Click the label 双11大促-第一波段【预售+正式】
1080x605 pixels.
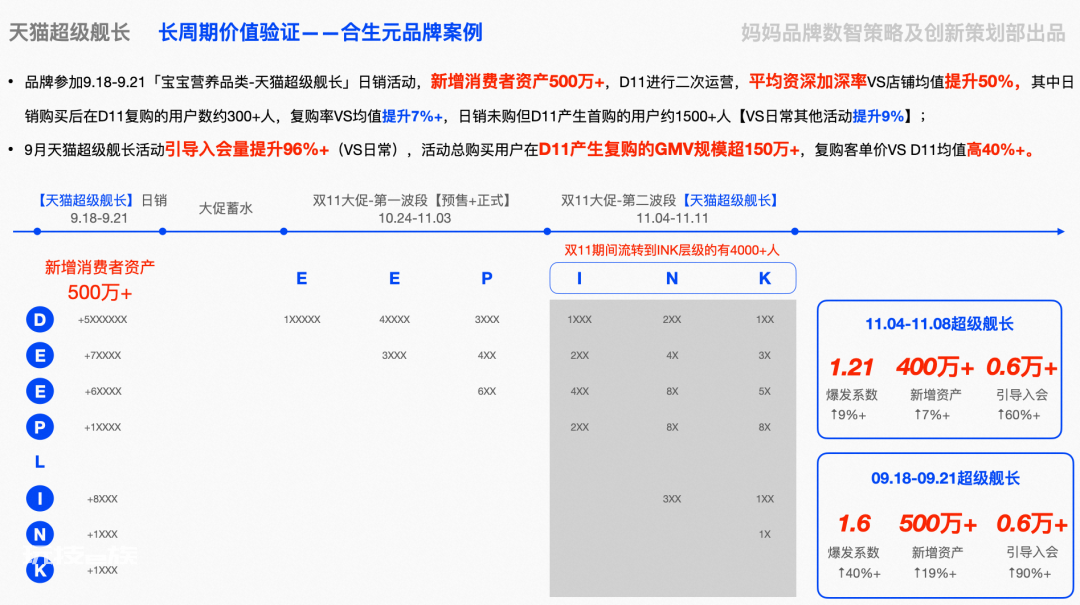(x=414, y=201)
